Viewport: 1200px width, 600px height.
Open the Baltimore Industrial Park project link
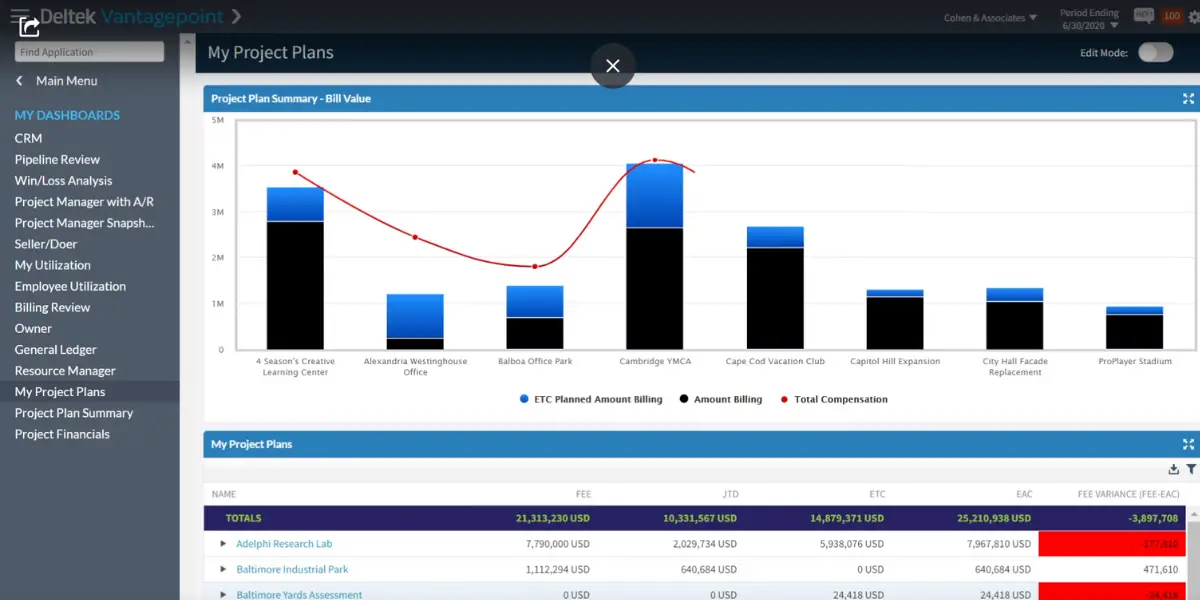[x=292, y=570]
